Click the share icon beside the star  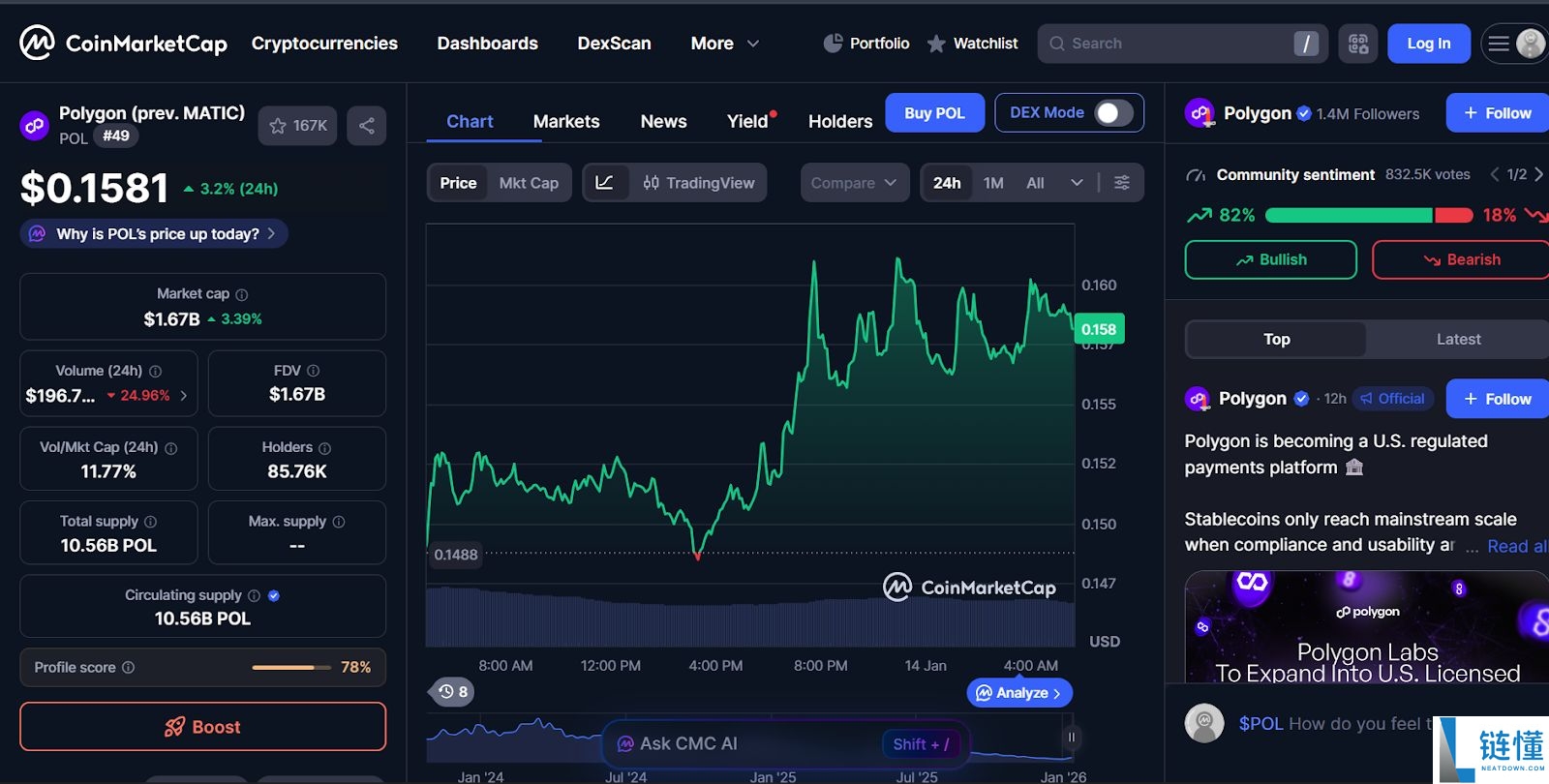(x=367, y=126)
